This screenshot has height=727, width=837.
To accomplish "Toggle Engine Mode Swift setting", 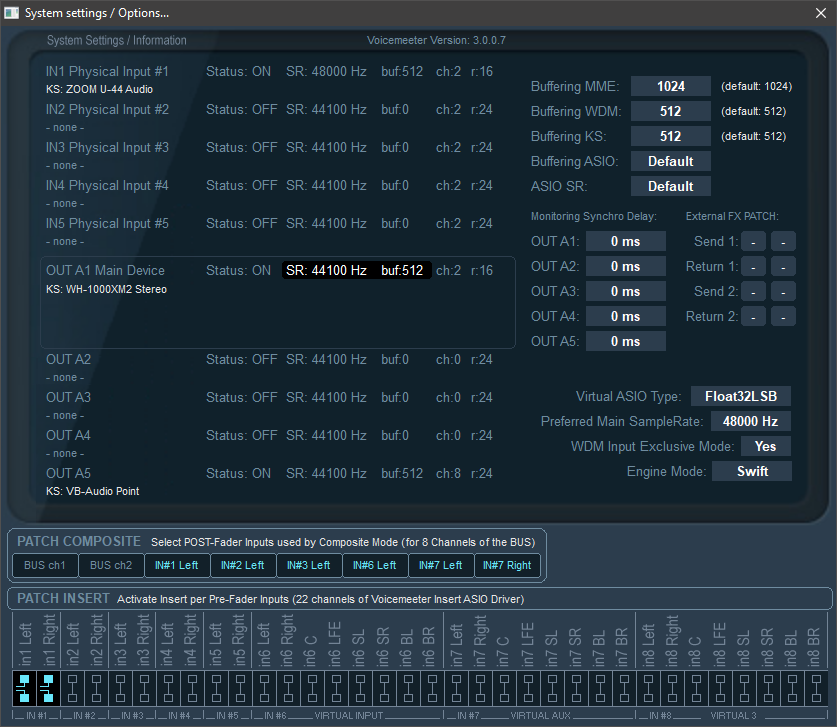I will pos(751,471).
